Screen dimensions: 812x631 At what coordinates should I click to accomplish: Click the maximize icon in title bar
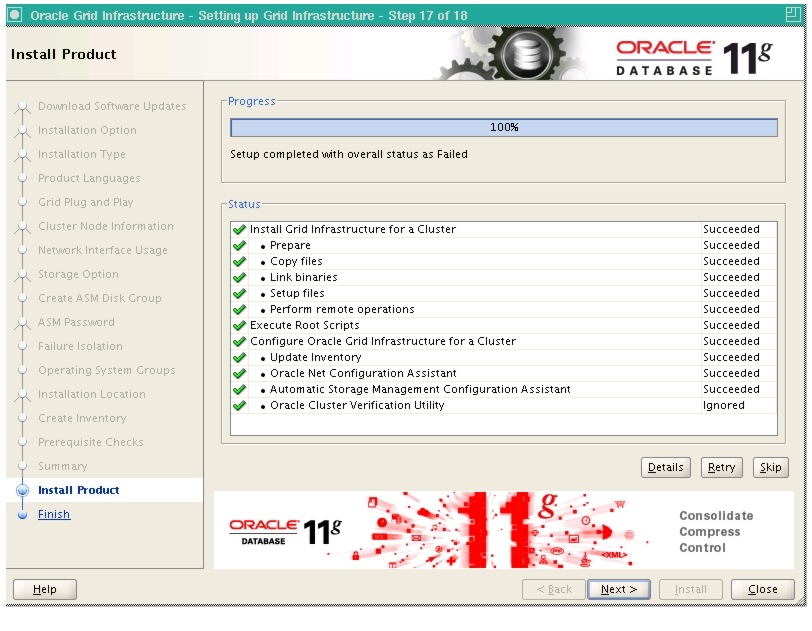tap(792, 15)
